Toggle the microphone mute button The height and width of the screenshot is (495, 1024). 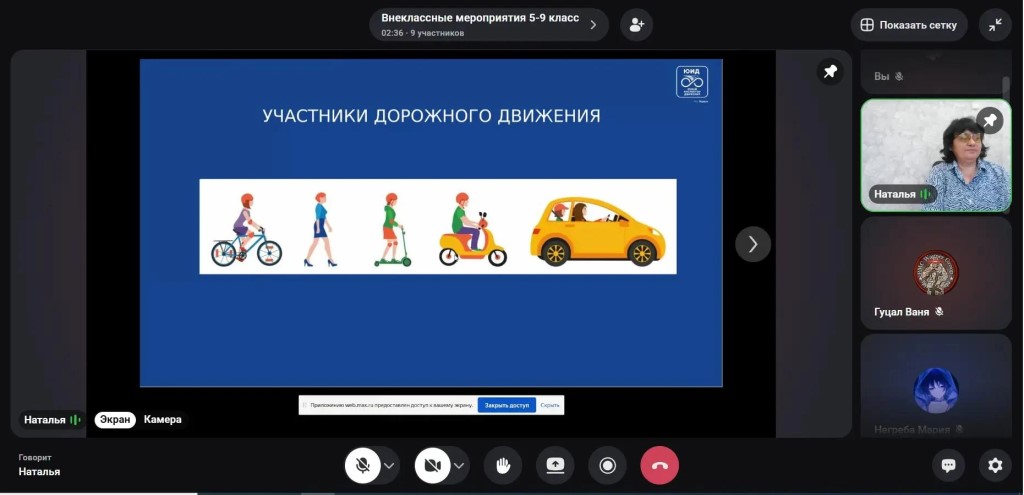tap(362, 465)
